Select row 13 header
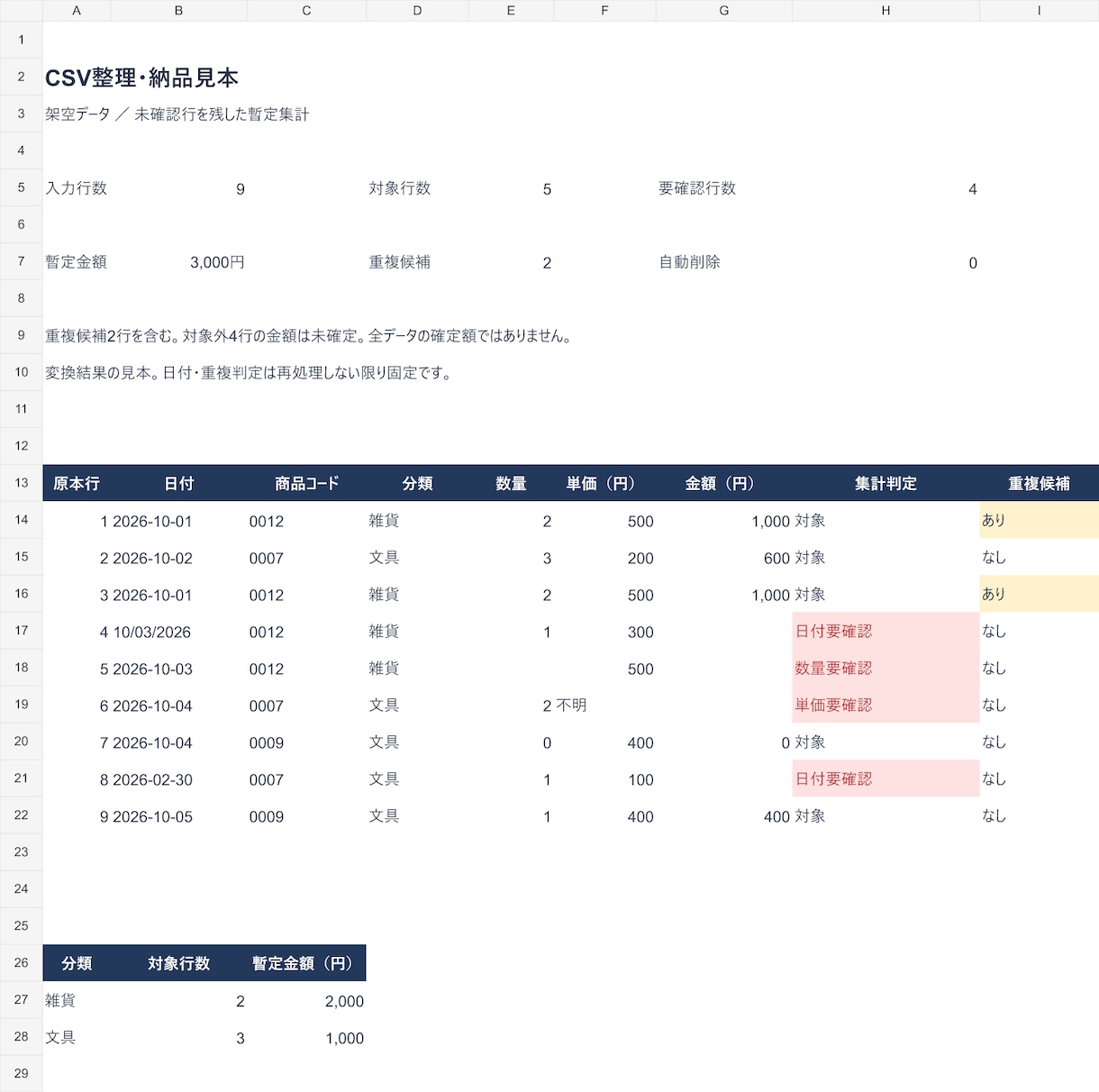 point(21,483)
